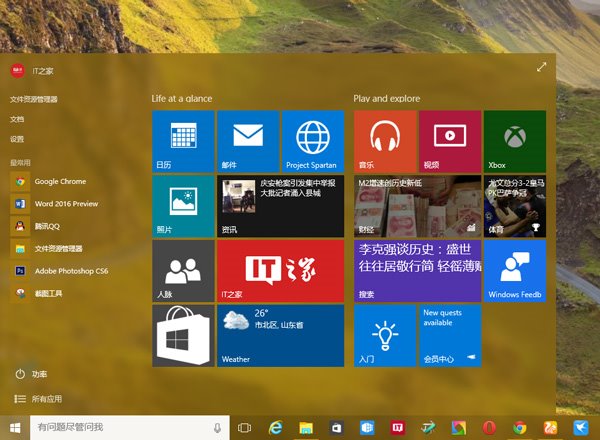This screenshot has width=600, height=440.
Task: Launch the Xbox tile
Action: tap(514, 141)
